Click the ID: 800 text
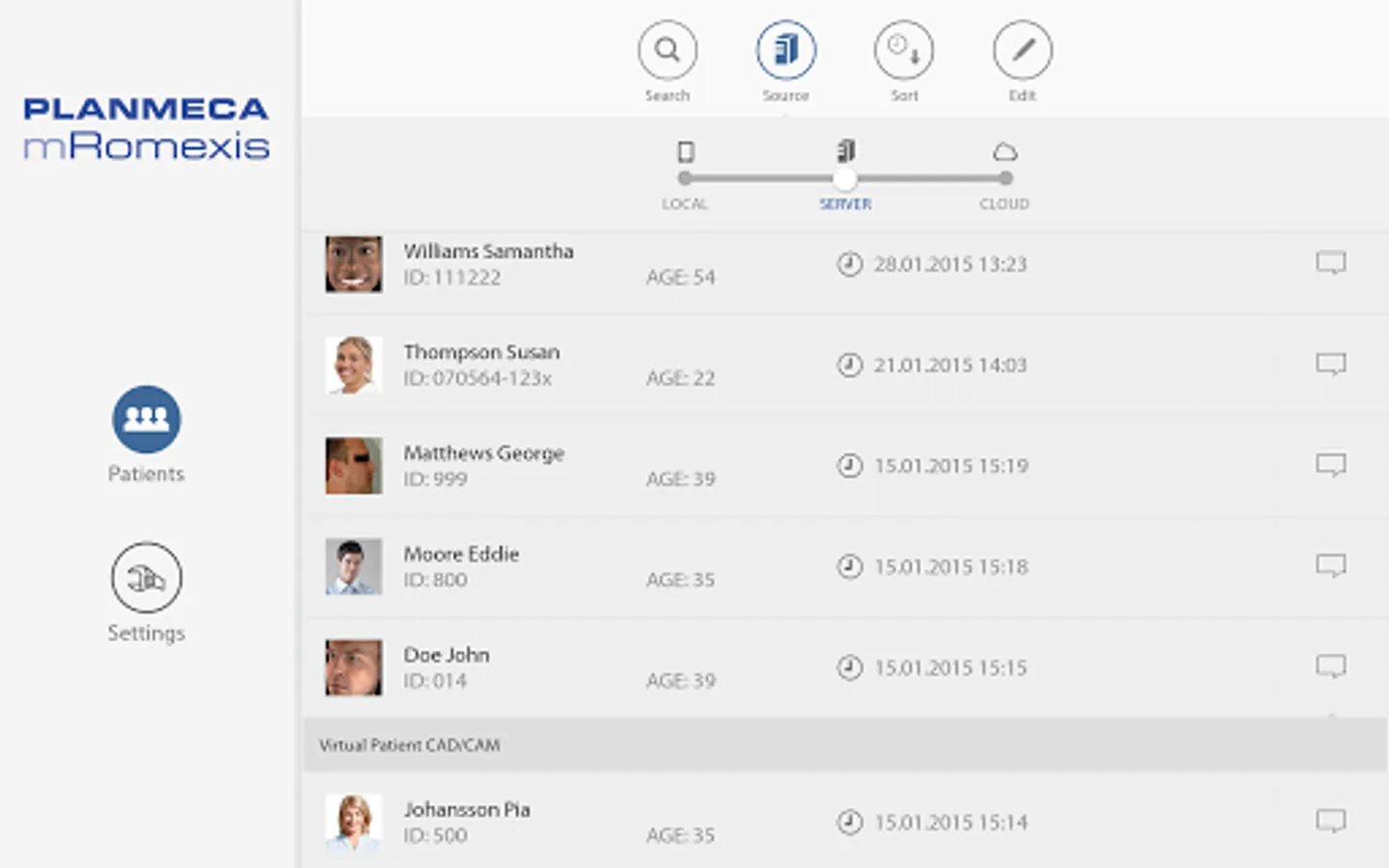 (435, 580)
